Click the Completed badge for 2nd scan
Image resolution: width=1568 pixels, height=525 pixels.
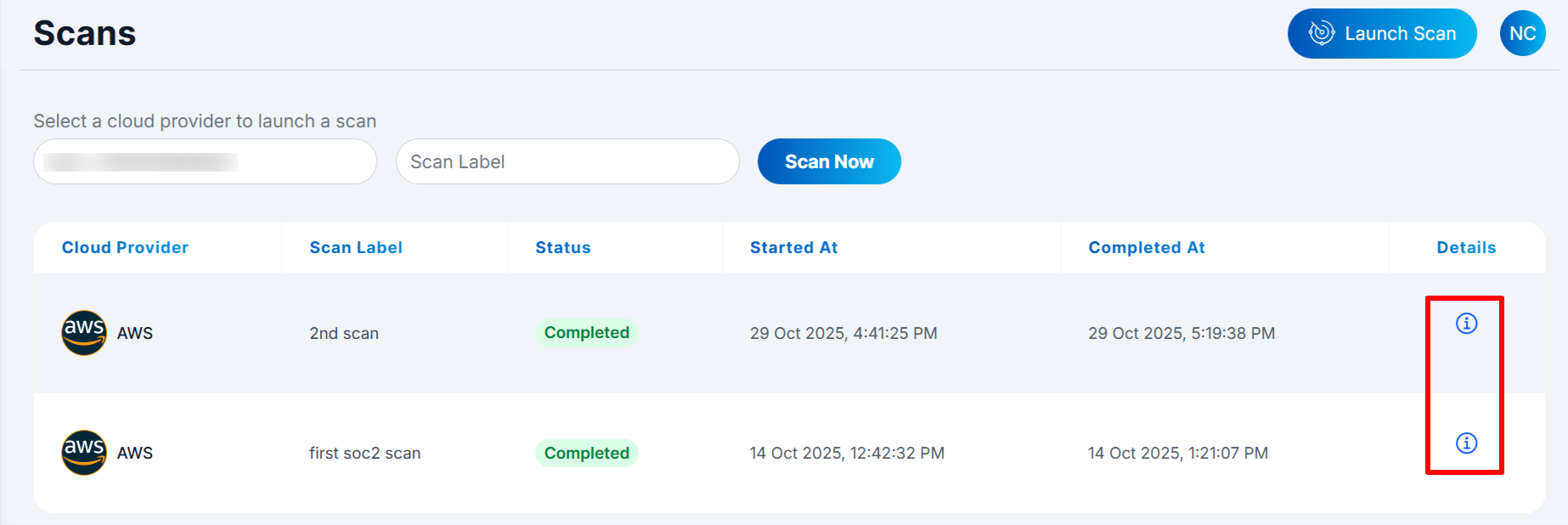coord(586,333)
